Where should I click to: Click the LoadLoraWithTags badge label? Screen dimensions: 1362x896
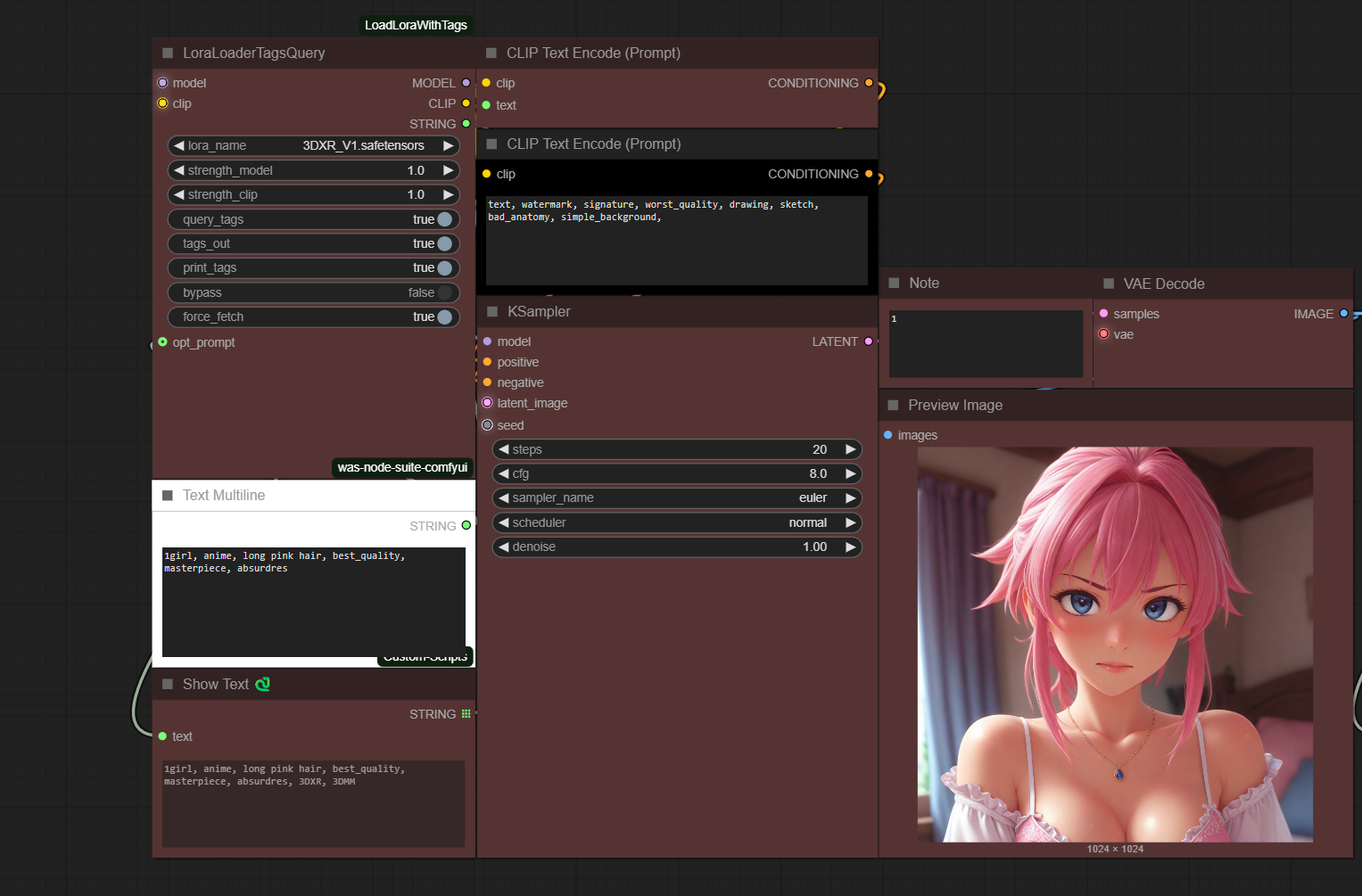[x=416, y=25]
